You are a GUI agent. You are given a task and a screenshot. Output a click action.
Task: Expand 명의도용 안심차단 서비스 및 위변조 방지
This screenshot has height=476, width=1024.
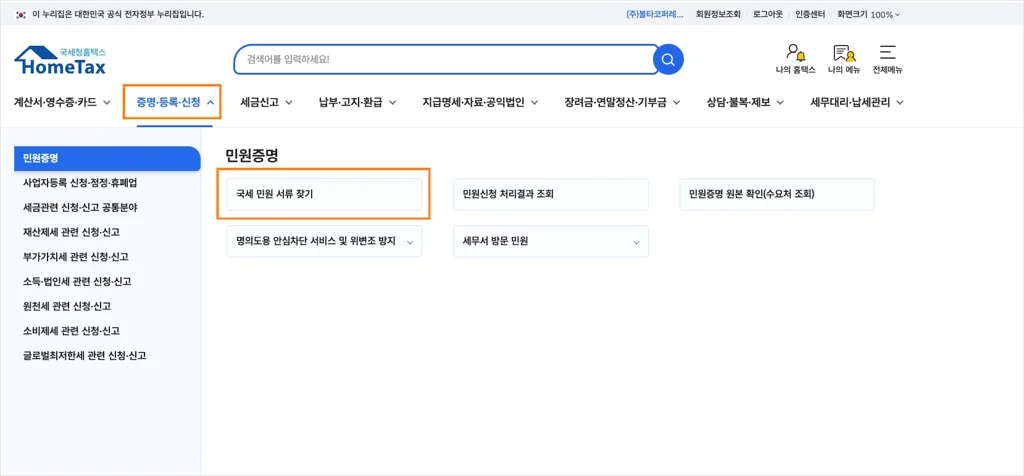(324, 241)
